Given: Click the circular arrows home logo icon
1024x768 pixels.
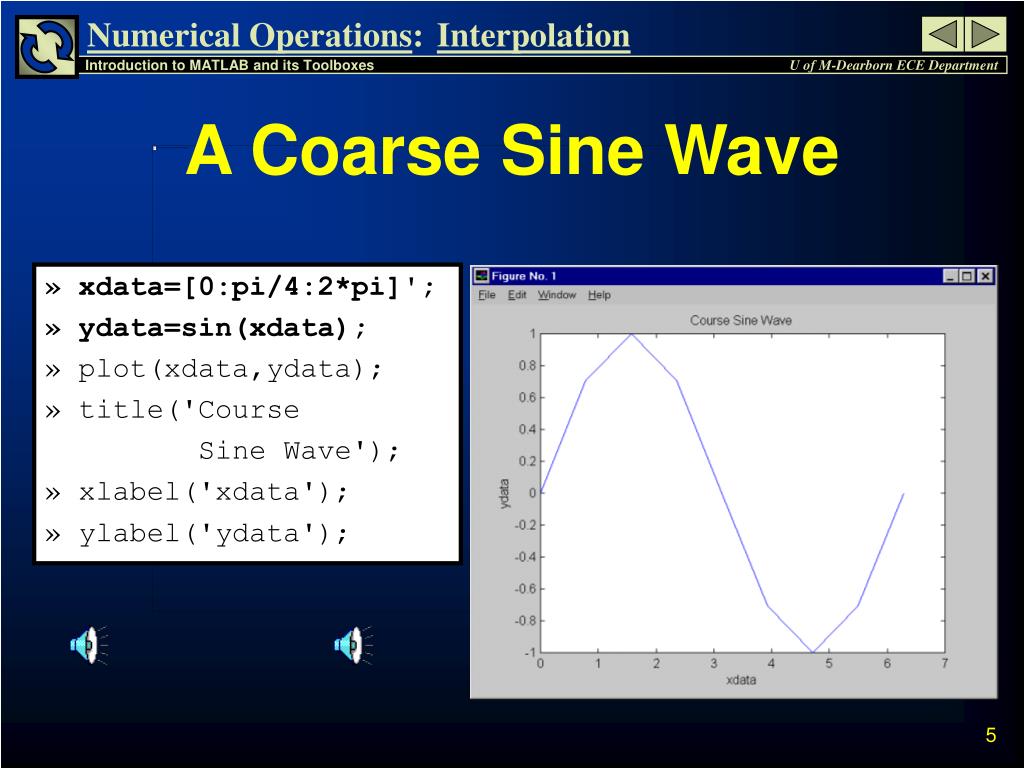Looking at the screenshot, I should point(46,47).
